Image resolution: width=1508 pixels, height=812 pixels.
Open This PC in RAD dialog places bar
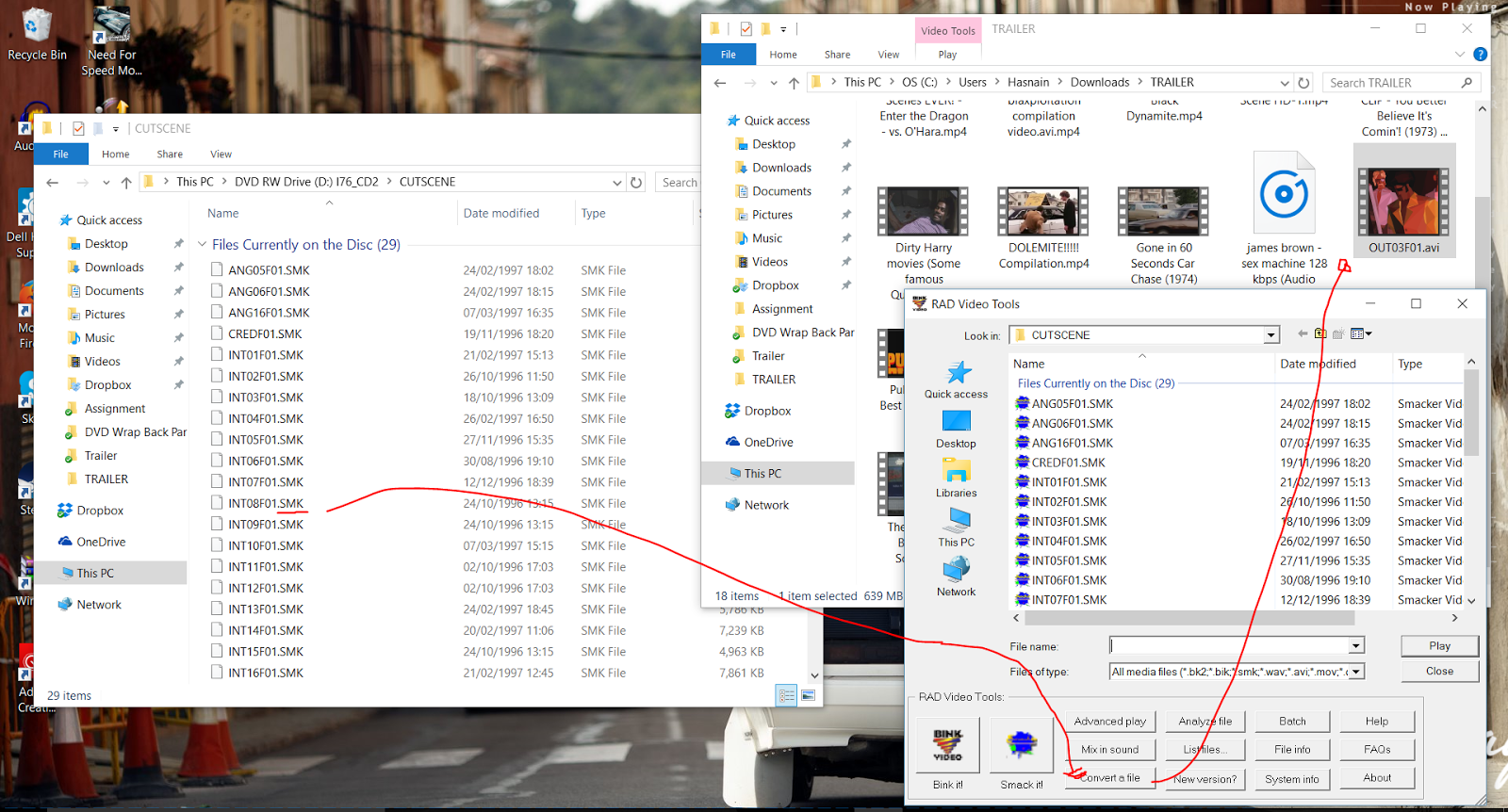tap(956, 527)
